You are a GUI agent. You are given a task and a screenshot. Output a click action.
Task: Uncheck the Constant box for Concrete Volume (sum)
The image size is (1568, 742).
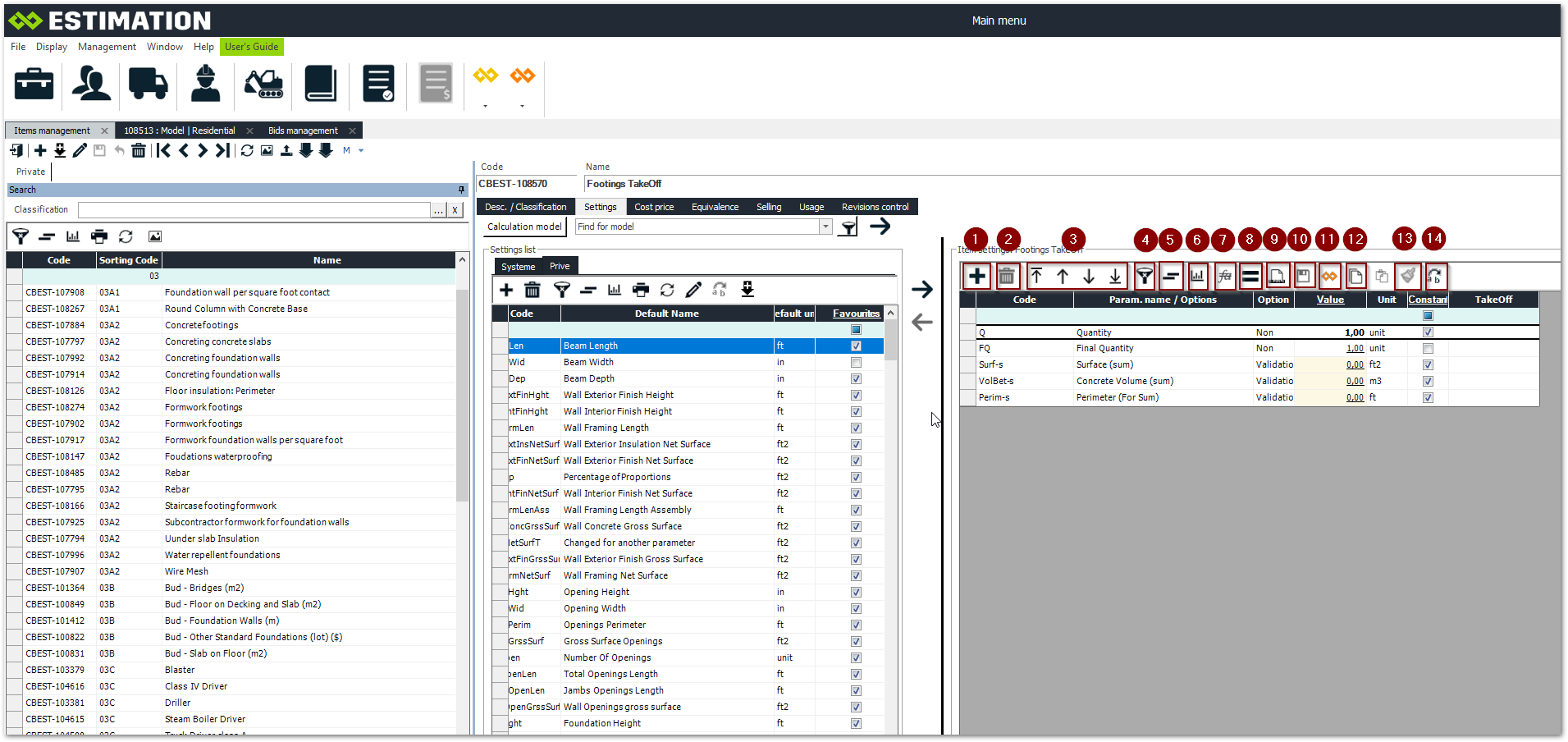pyautogui.click(x=1428, y=381)
